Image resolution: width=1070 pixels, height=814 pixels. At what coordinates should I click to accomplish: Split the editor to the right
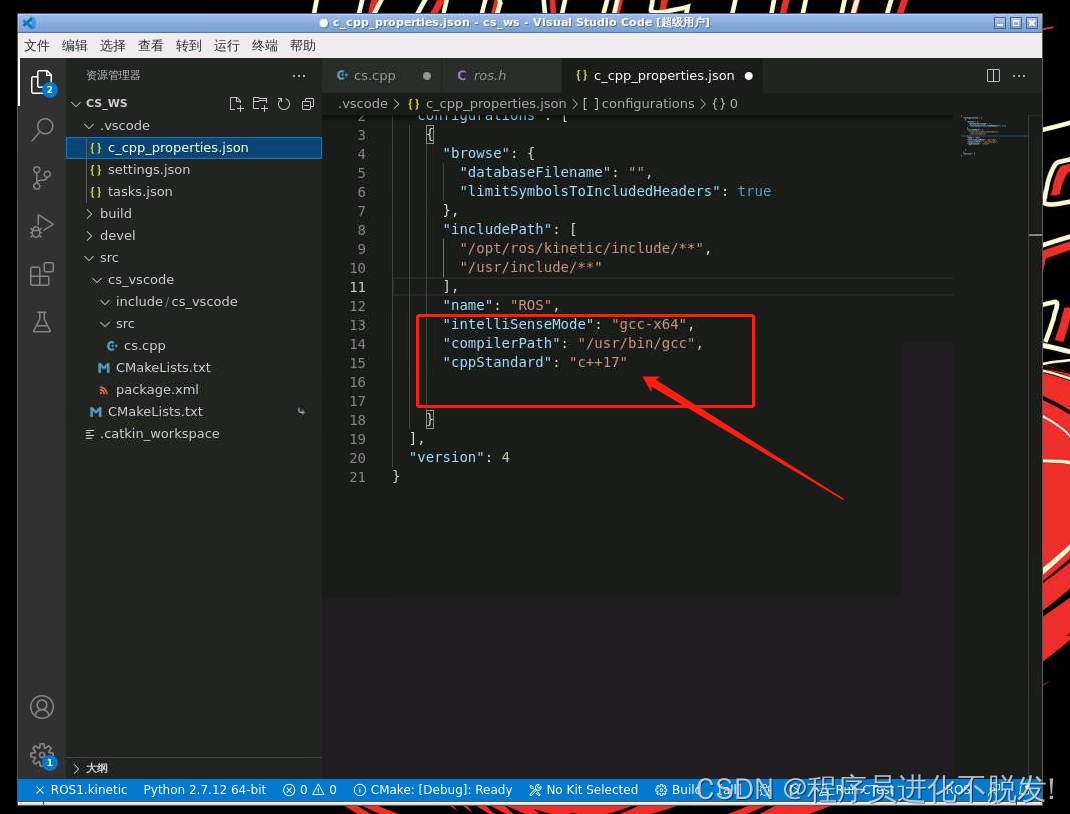[x=994, y=76]
